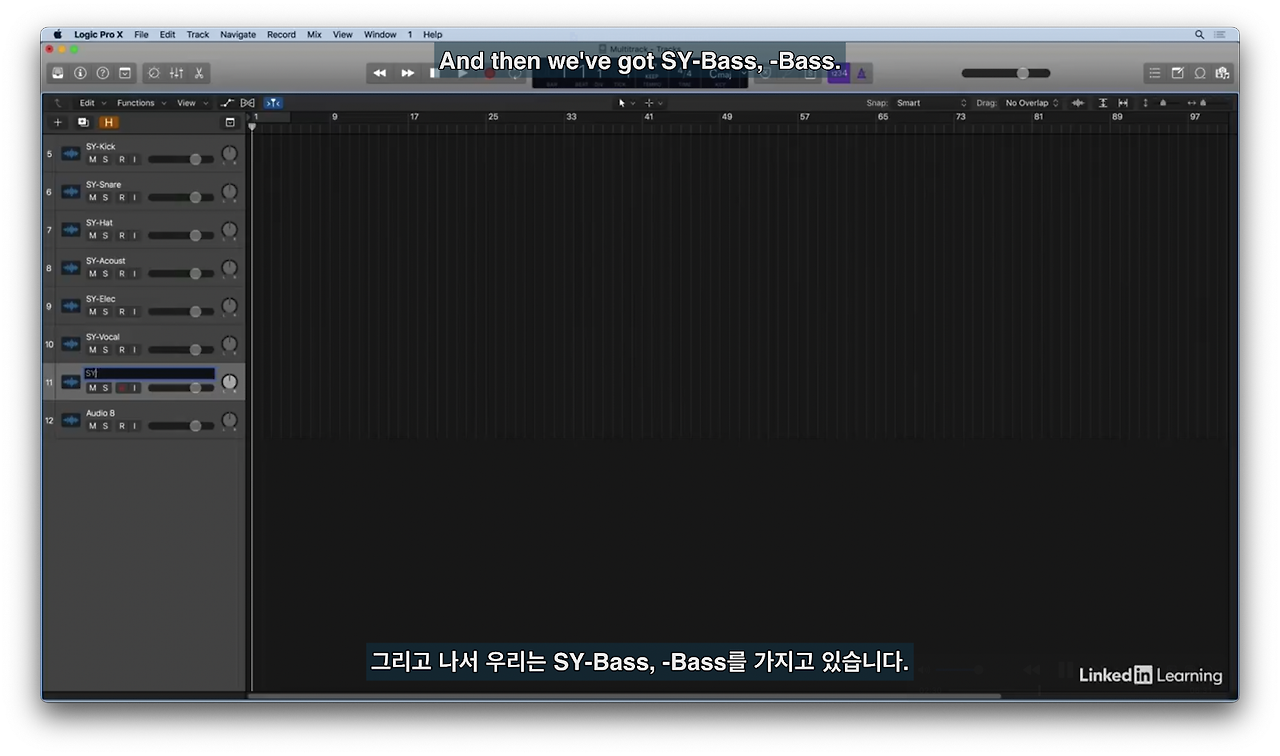The width and height of the screenshot is (1280, 756).
Task: Click the track 11 name text field
Action: click(x=149, y=373)
